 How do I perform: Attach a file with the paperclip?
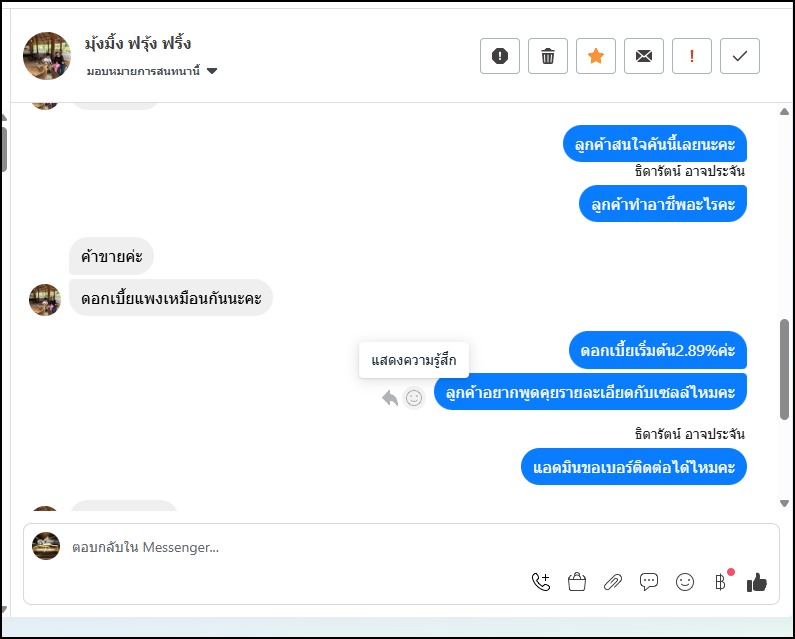click(613, 581)
